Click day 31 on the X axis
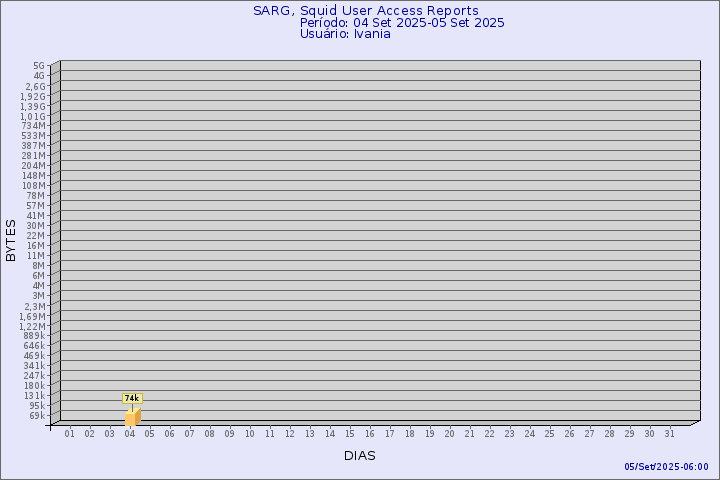 pos(670,433)
